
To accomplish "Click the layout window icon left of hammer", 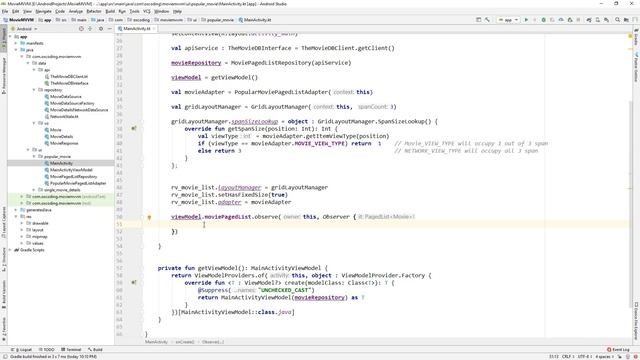I will [x=478, y=20].
